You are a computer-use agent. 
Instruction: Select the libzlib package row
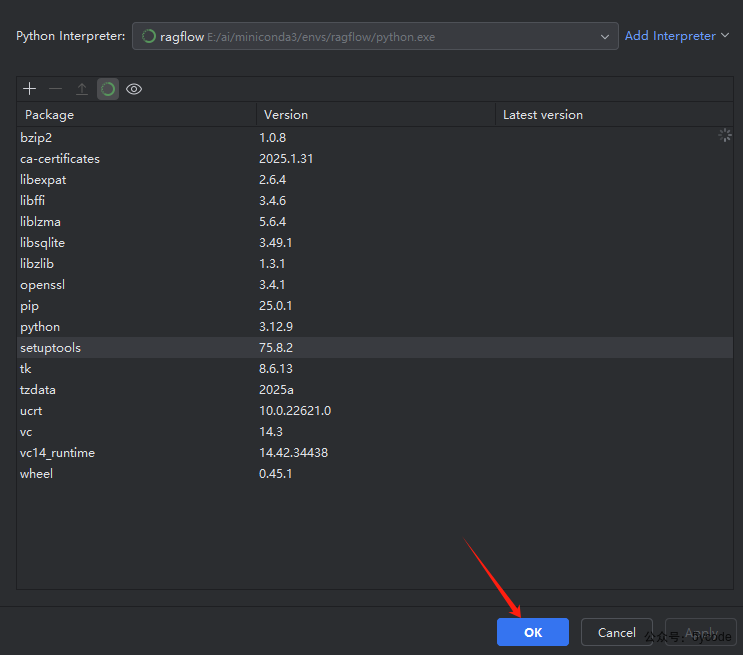[375, 264]
